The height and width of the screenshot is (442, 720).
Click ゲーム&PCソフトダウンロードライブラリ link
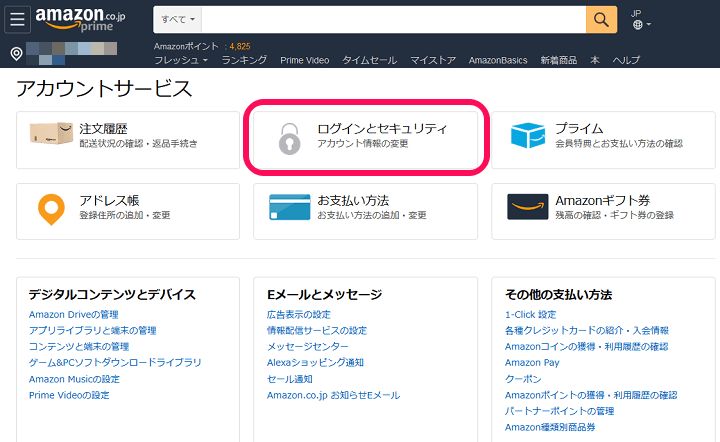click(x=115, y=363)
